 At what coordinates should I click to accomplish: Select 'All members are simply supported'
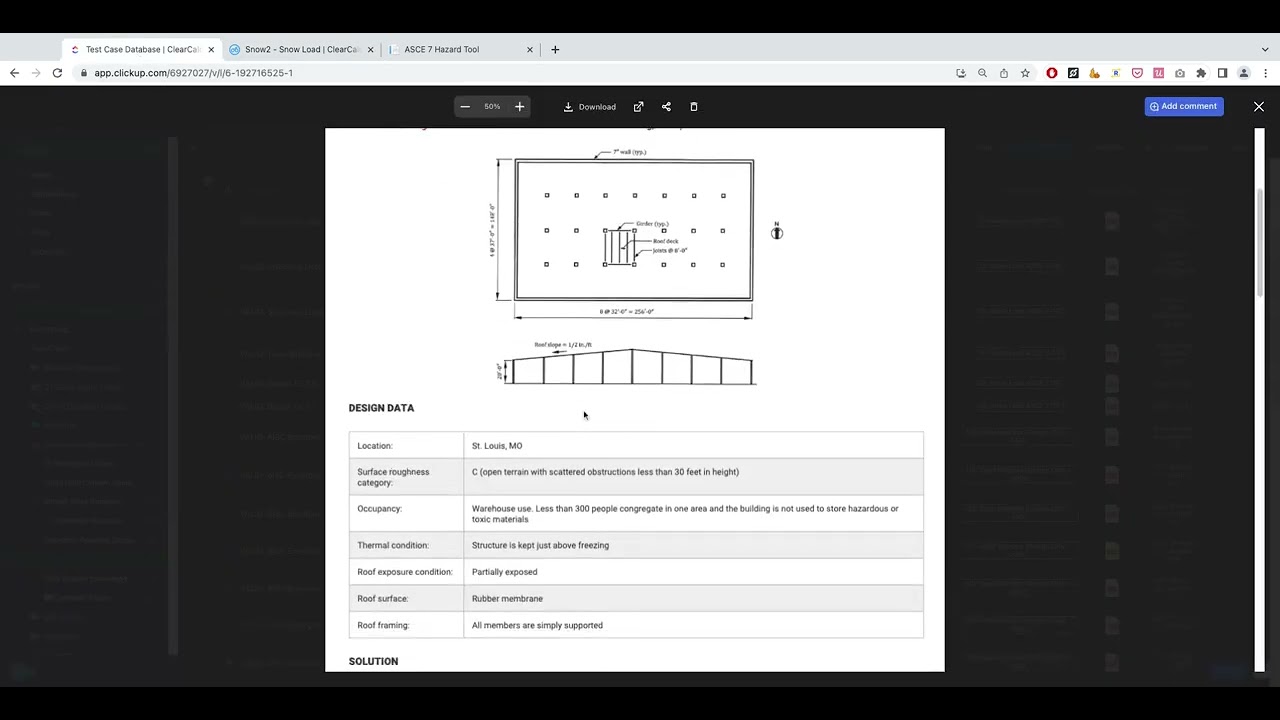(x=537, y=626)
